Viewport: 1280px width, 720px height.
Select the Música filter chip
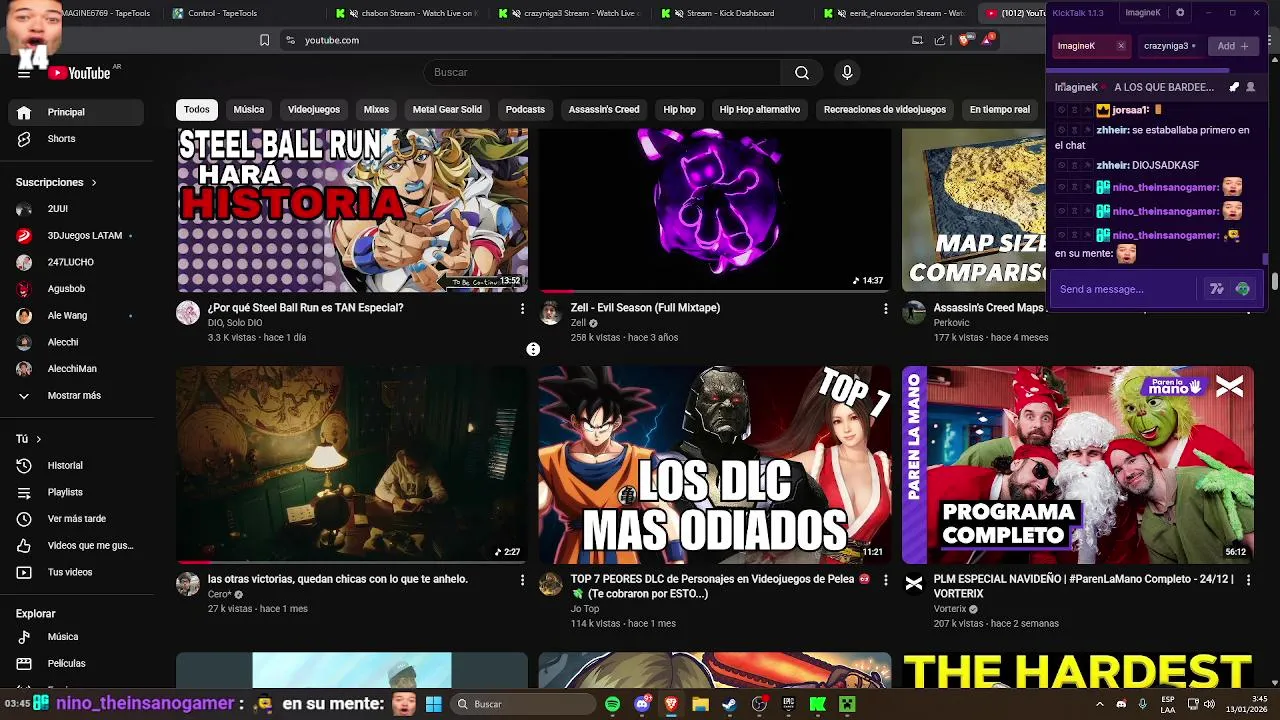click(249, 109)
